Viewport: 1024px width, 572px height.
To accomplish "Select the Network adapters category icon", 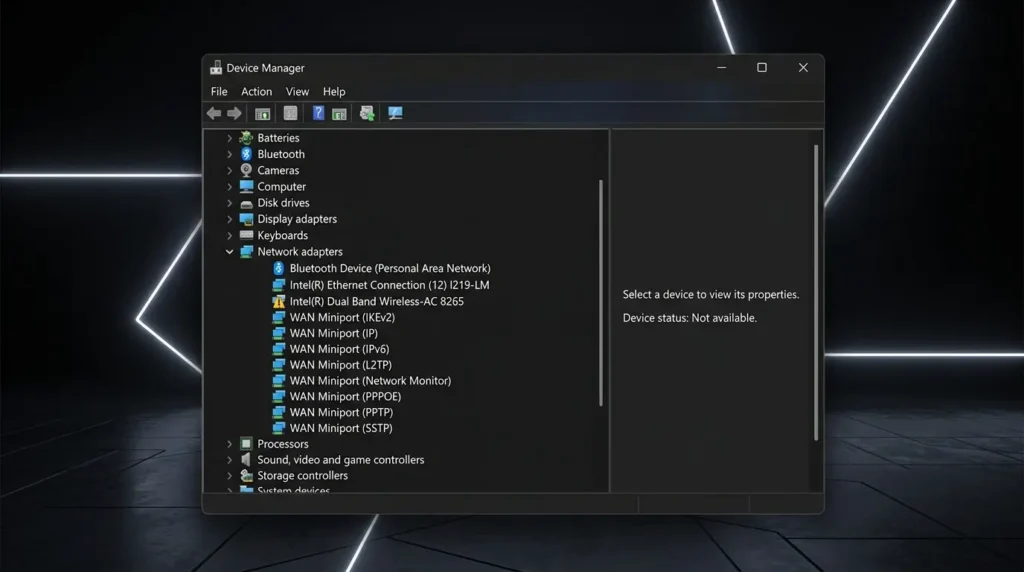I will [246, 251].
